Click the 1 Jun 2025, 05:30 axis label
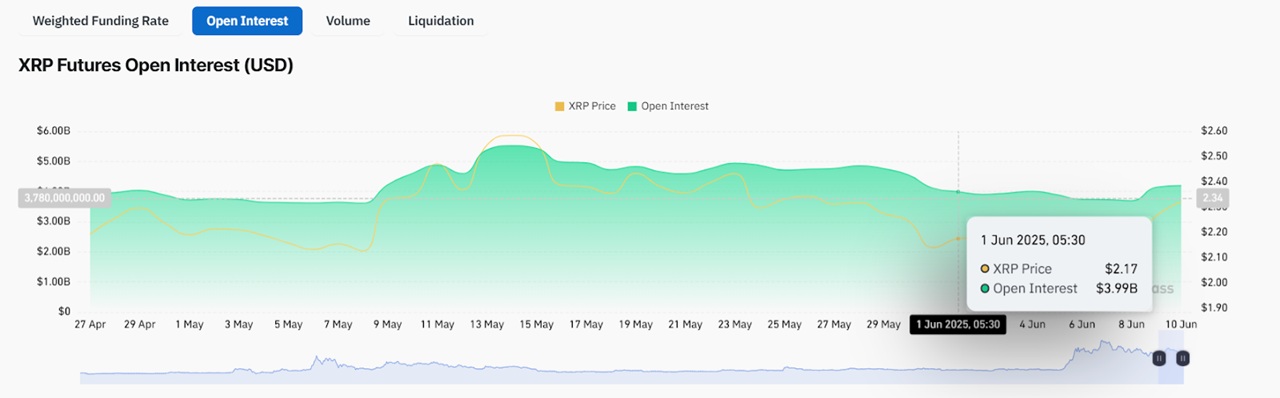The width and height of the screenshot is (1280, 398). (958, 324)
